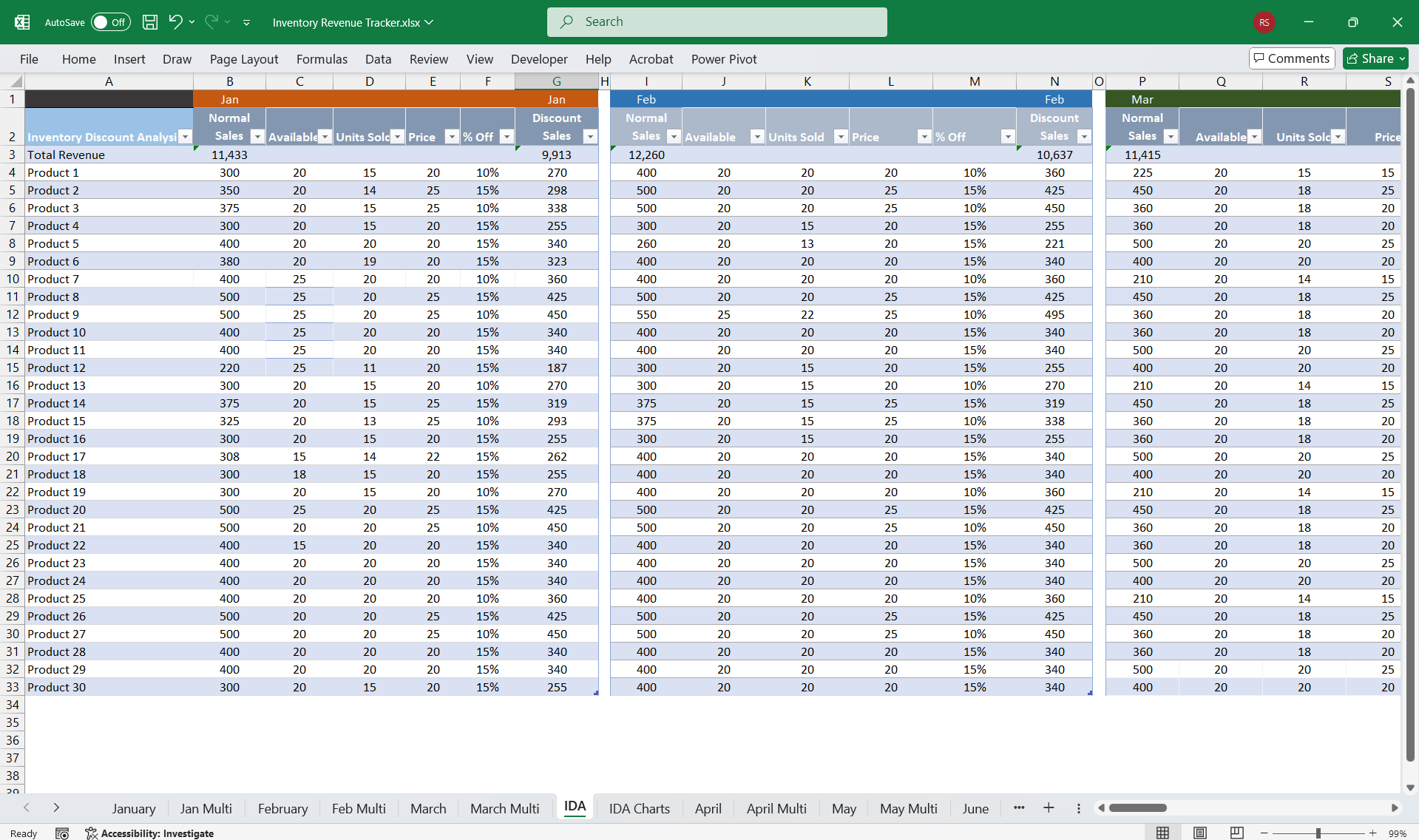Select row 3 header
The height and width of the screenshot is (840, 1419).
(13, 155)
